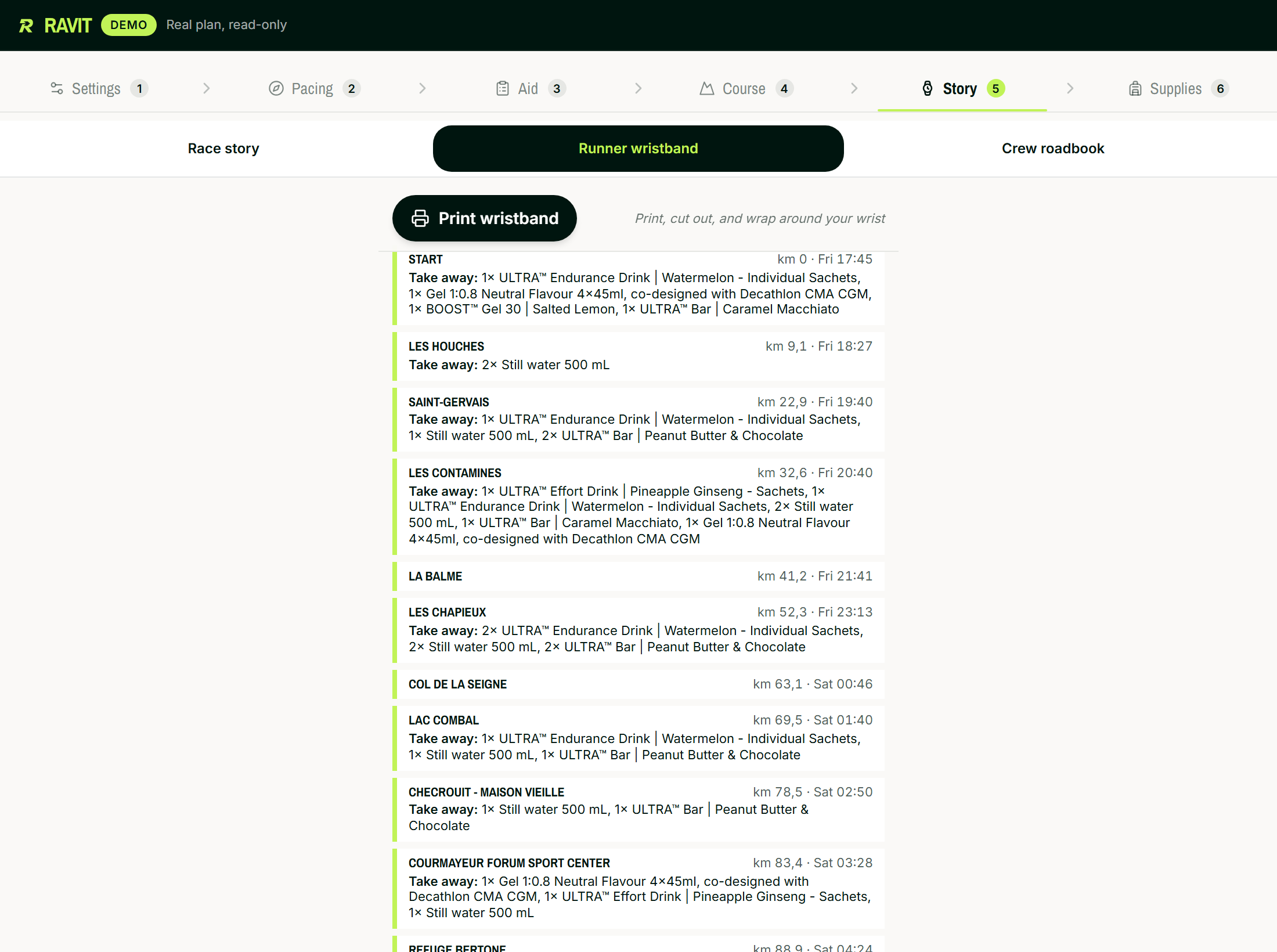This screenshot has height=952, width=1277.
Task: Click the 'km 83,4 · Sat 03:28' time
Action: pos(813,863)
